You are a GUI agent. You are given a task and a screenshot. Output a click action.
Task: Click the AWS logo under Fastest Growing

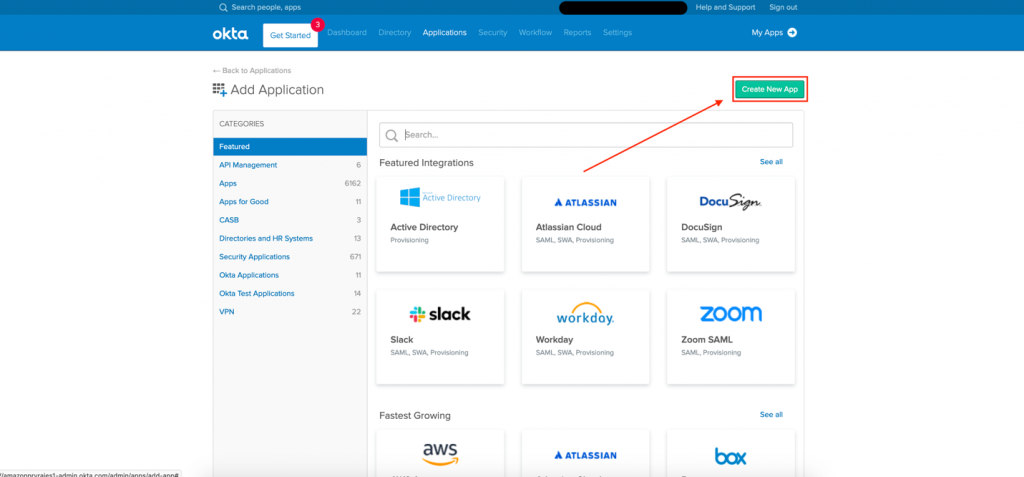440,454
